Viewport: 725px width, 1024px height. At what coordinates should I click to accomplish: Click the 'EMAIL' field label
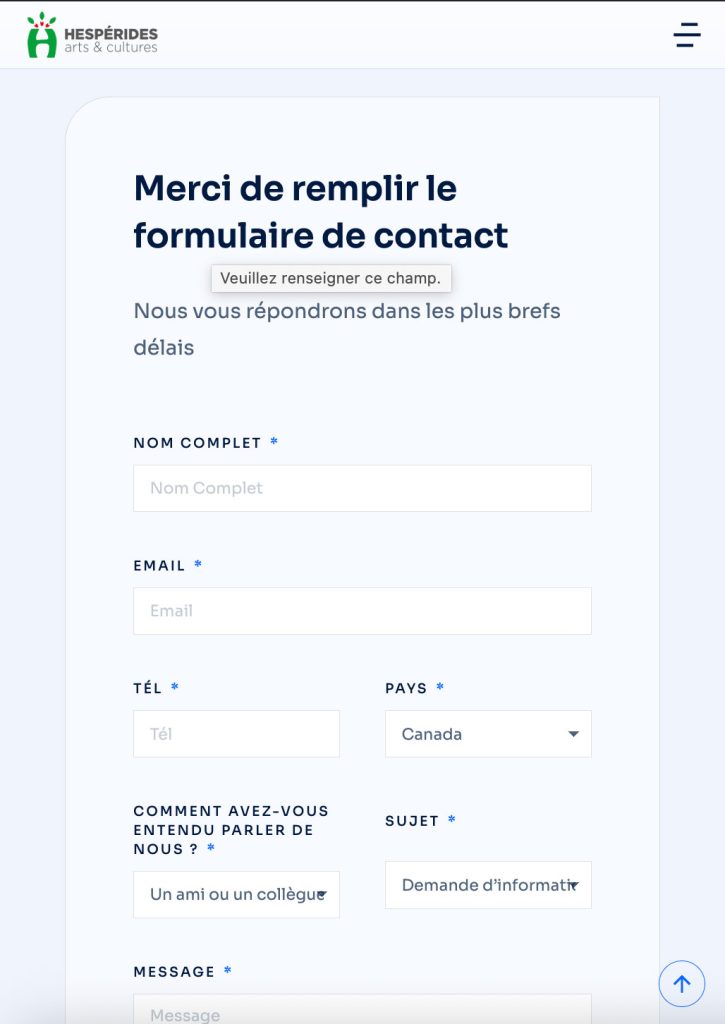[160, 566]
